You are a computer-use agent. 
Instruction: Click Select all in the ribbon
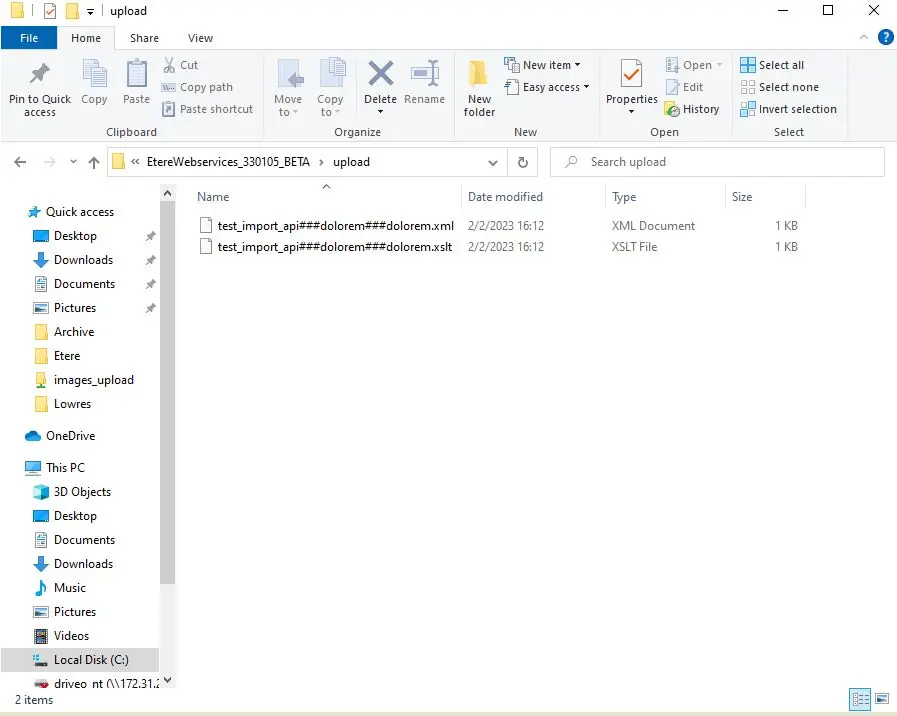(x=771, y=65)
